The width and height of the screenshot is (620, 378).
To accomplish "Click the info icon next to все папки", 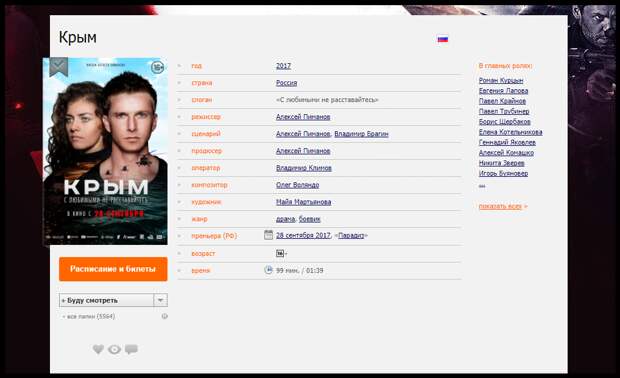I will 164,316.
